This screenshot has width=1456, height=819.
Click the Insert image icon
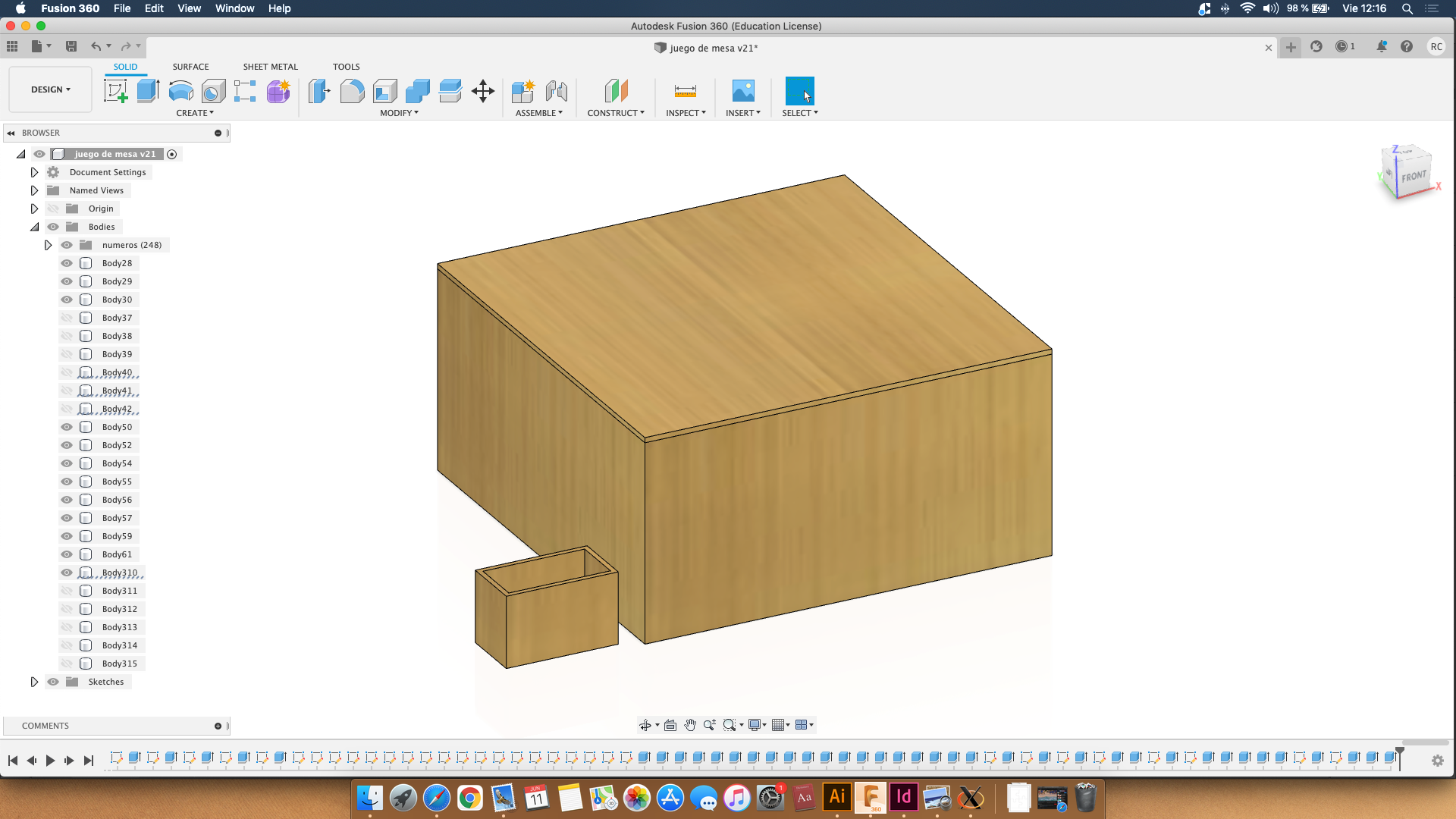pyautogui.click(x=743, y=91)
